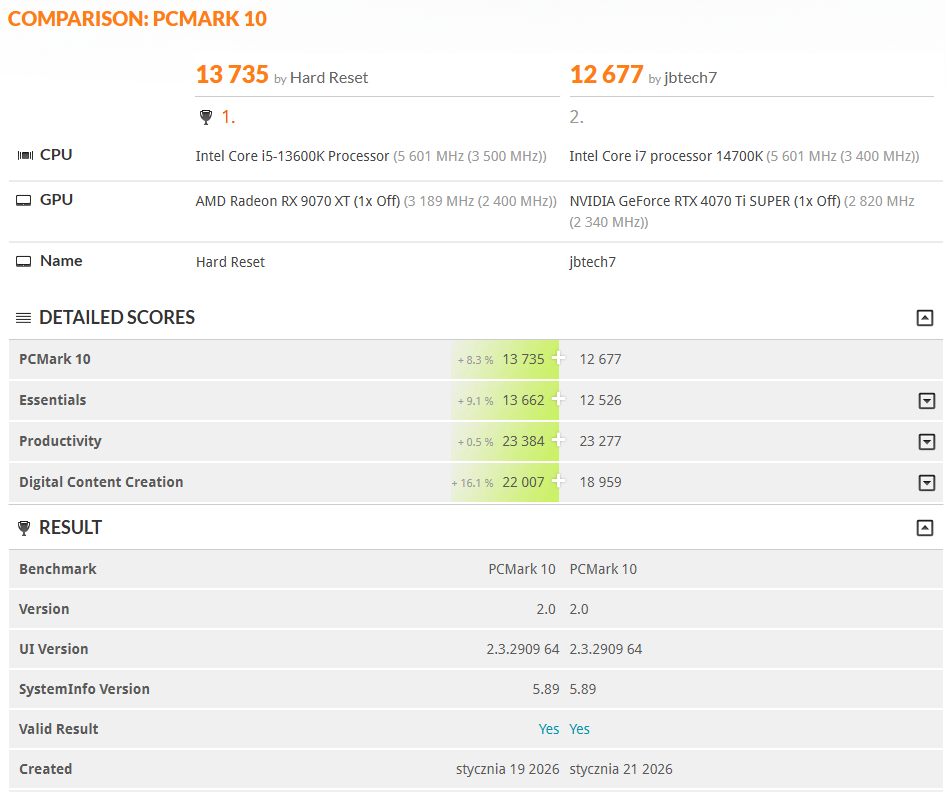Click the GPU monitor icon
Viewport: 946px width, 792px height.
click(24, 200)
